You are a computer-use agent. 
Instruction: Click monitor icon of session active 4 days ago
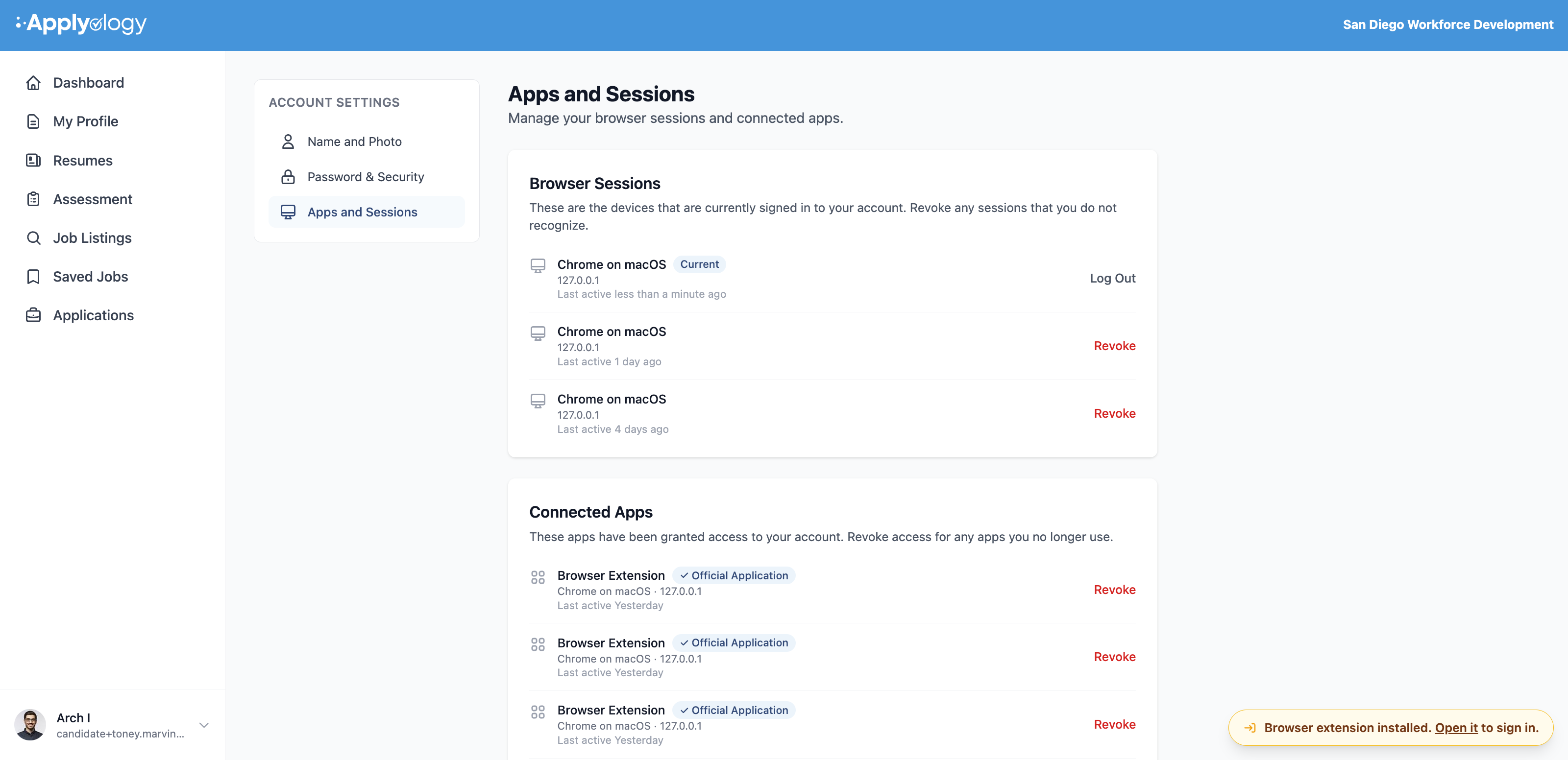pyautogui.click(x=538, y=401)
